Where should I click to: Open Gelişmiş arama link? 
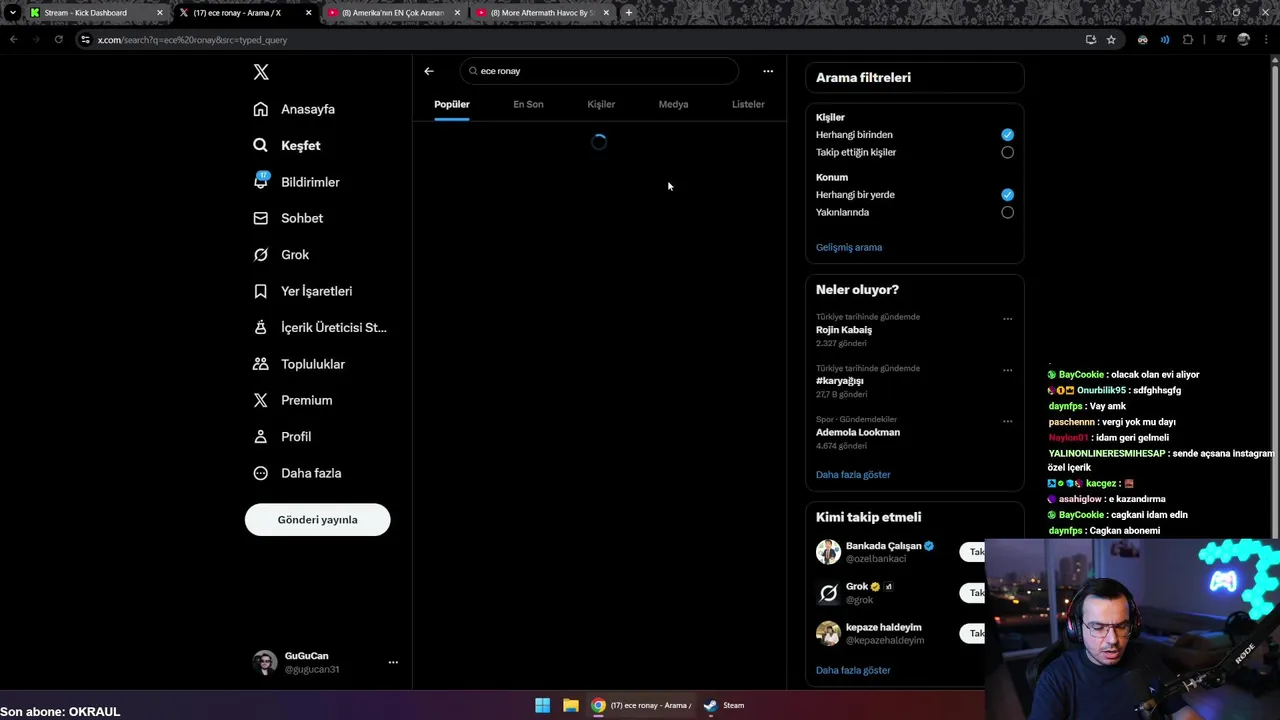(849, 247)
